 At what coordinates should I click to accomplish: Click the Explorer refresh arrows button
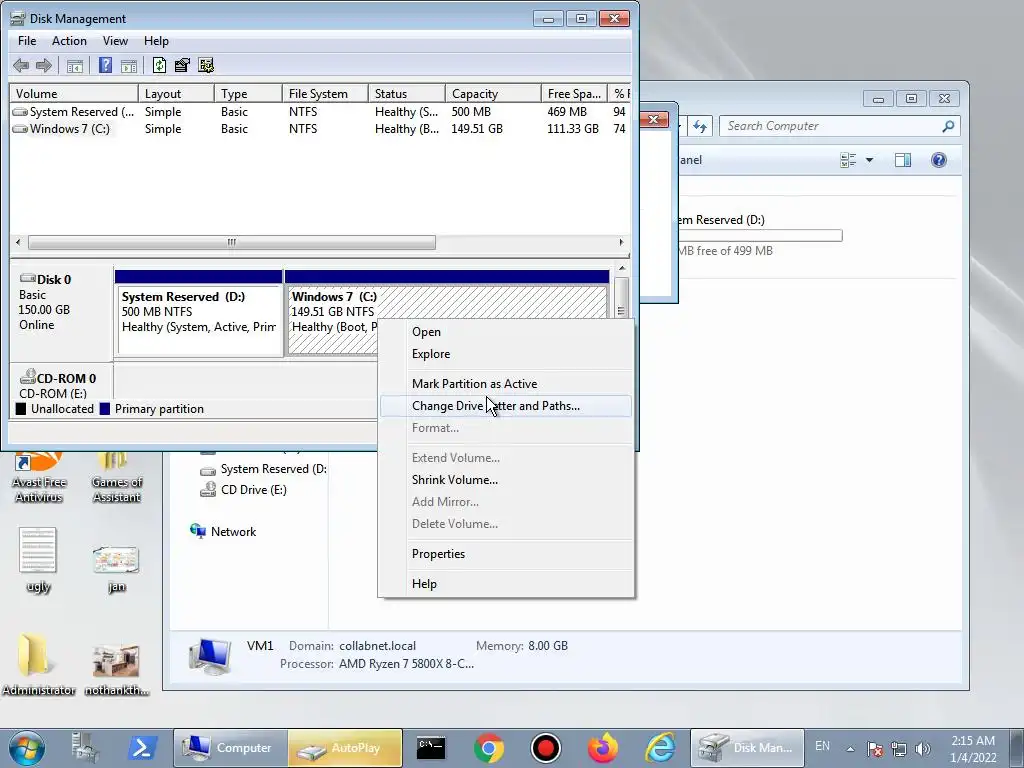[700, 126]
